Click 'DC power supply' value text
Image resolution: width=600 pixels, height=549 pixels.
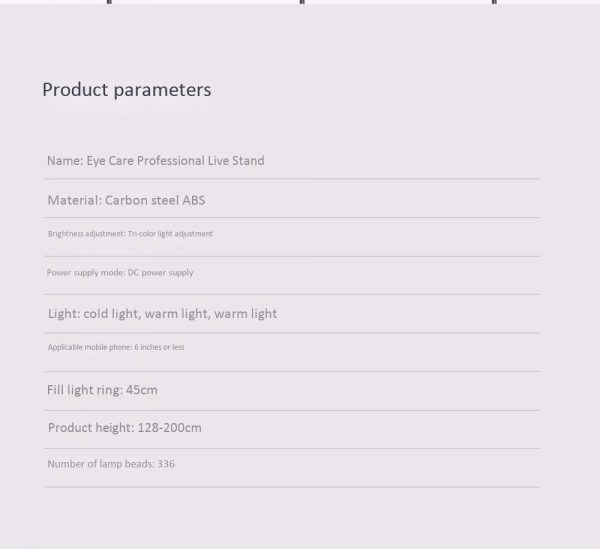160,273
